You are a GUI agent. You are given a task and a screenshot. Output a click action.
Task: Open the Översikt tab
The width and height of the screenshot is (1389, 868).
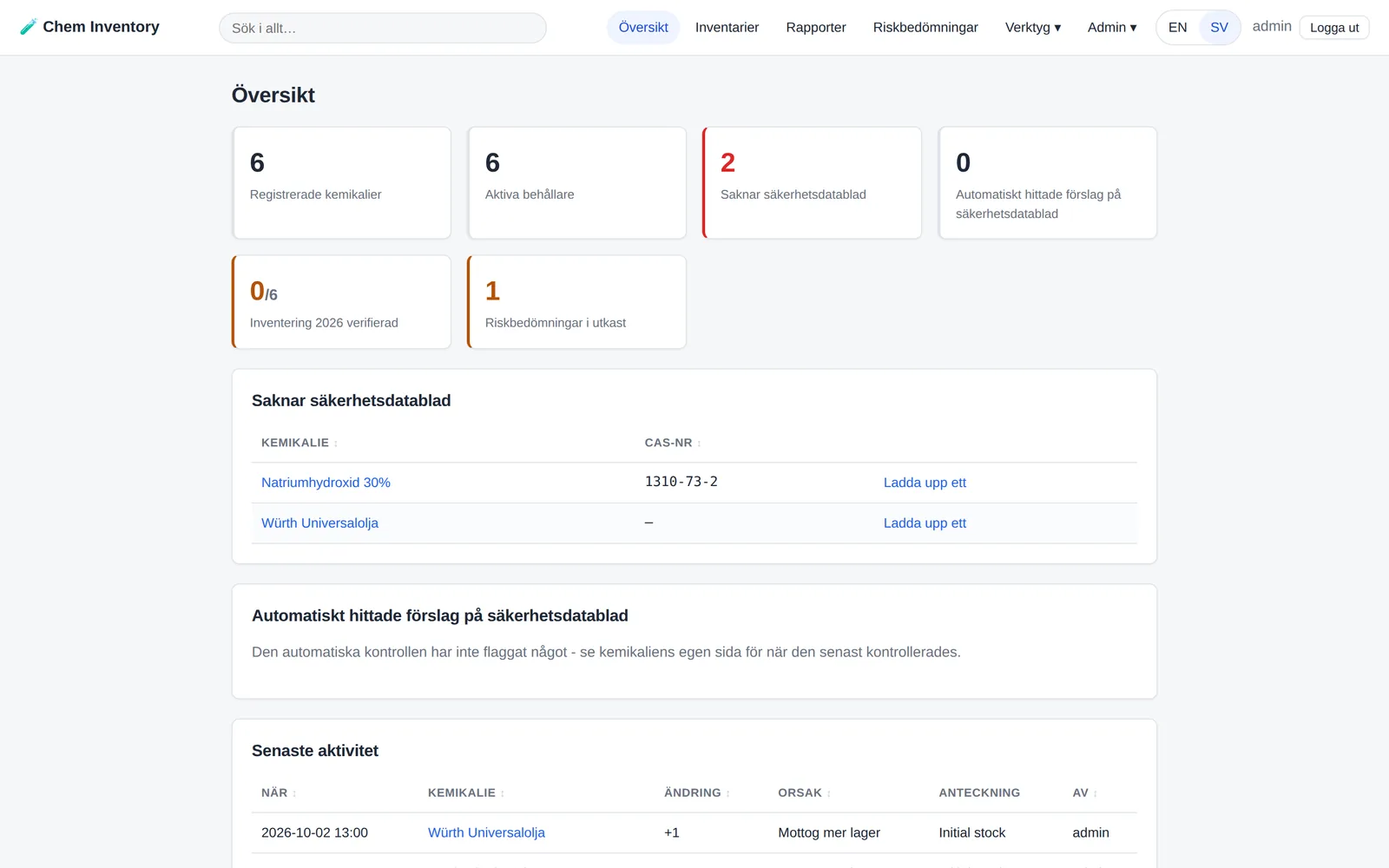coord(643,28)
